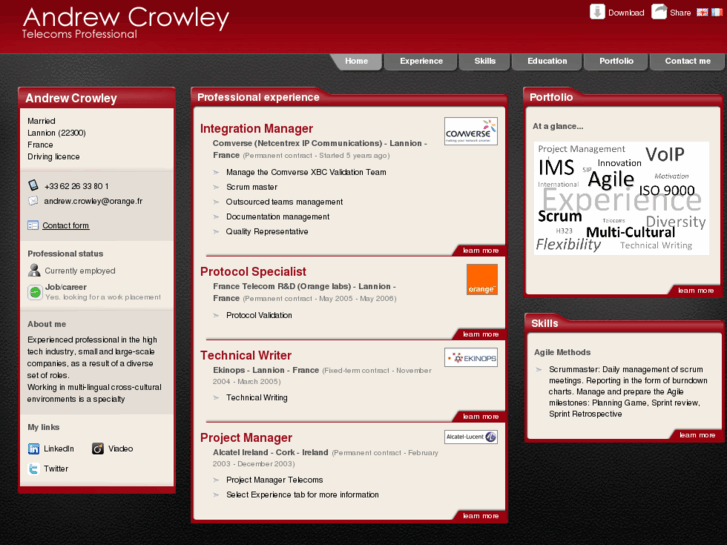Open the LinkedIn icon
Screen dimensions: 727x545
click(x=33, y=449)
